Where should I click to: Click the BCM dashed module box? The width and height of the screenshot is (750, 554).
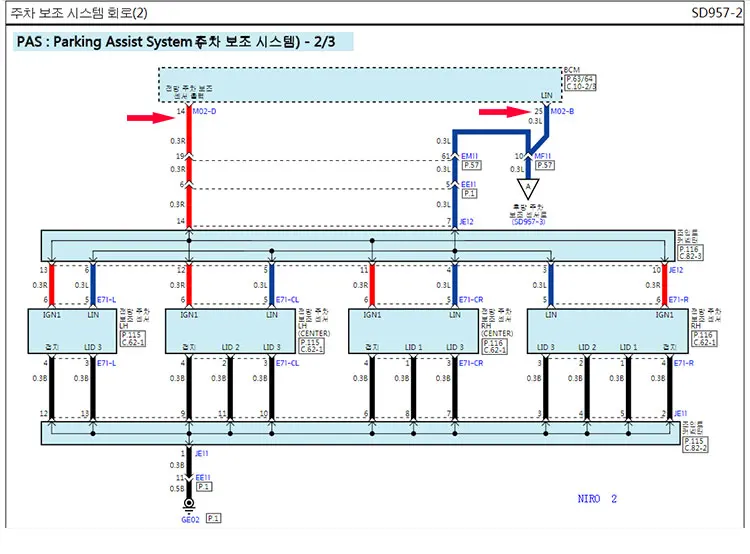point(361,85)
